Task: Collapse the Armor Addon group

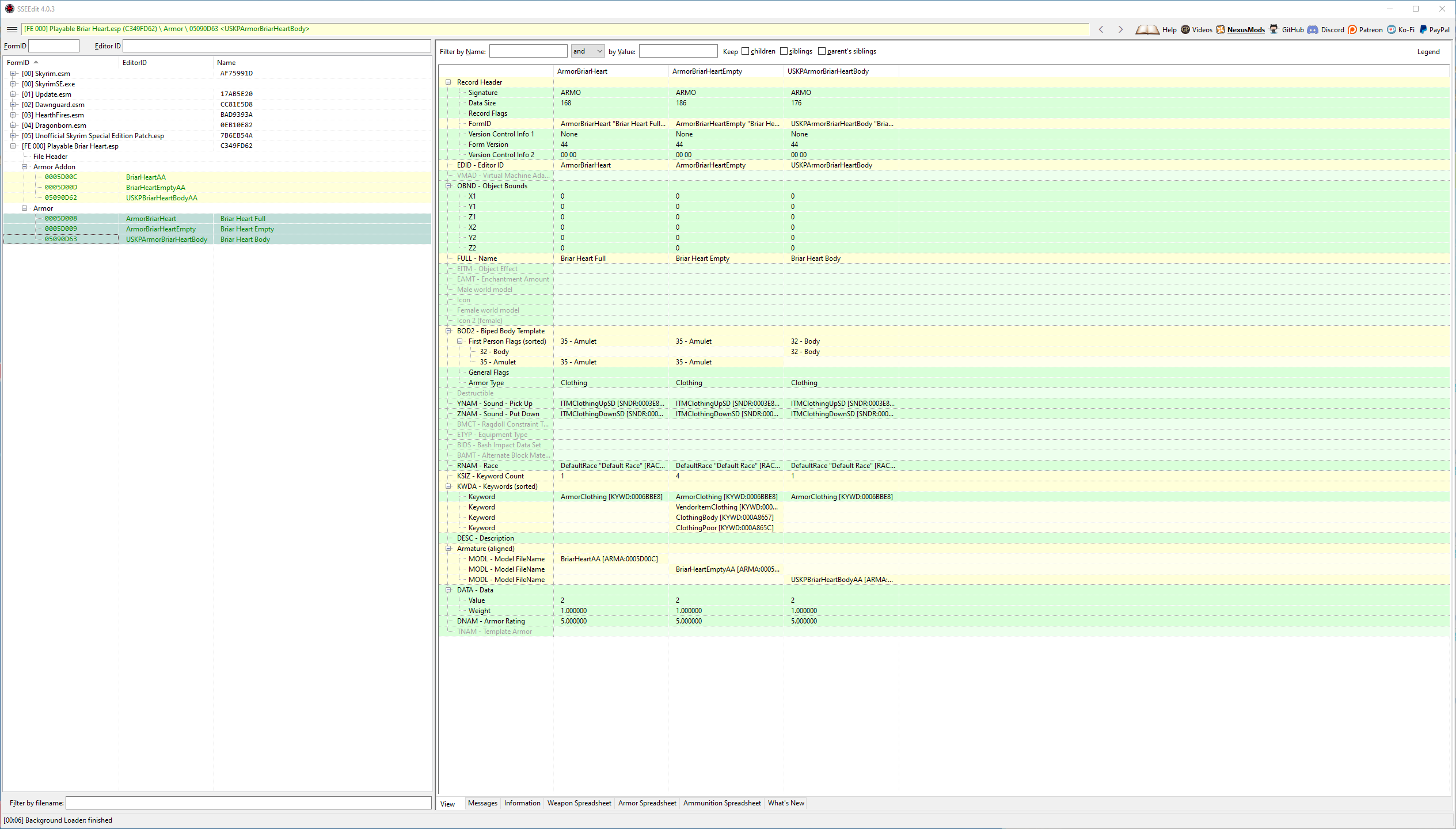Action: tap(24, 166)
